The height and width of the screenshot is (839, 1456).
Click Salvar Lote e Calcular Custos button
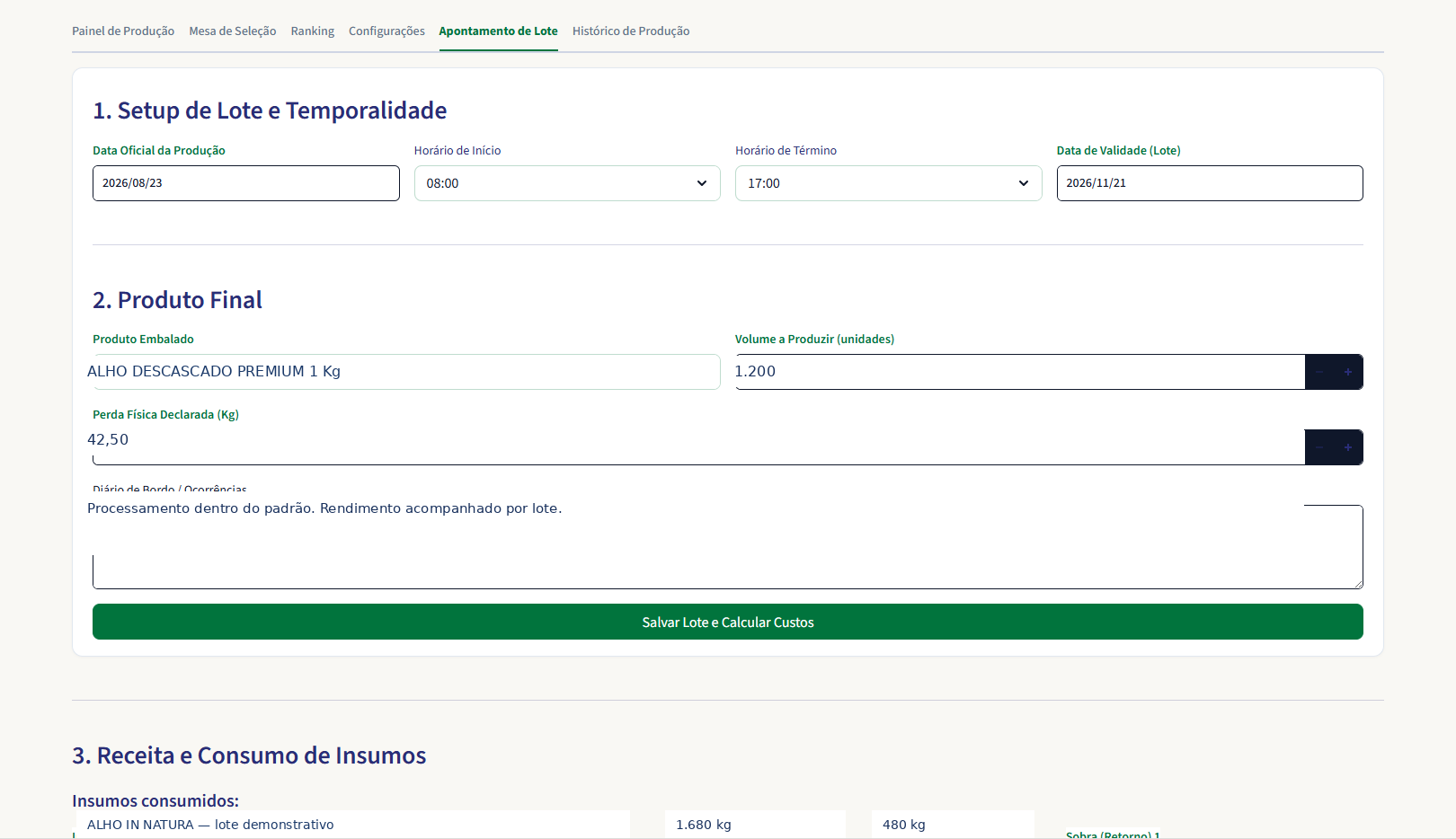point(728,622)
